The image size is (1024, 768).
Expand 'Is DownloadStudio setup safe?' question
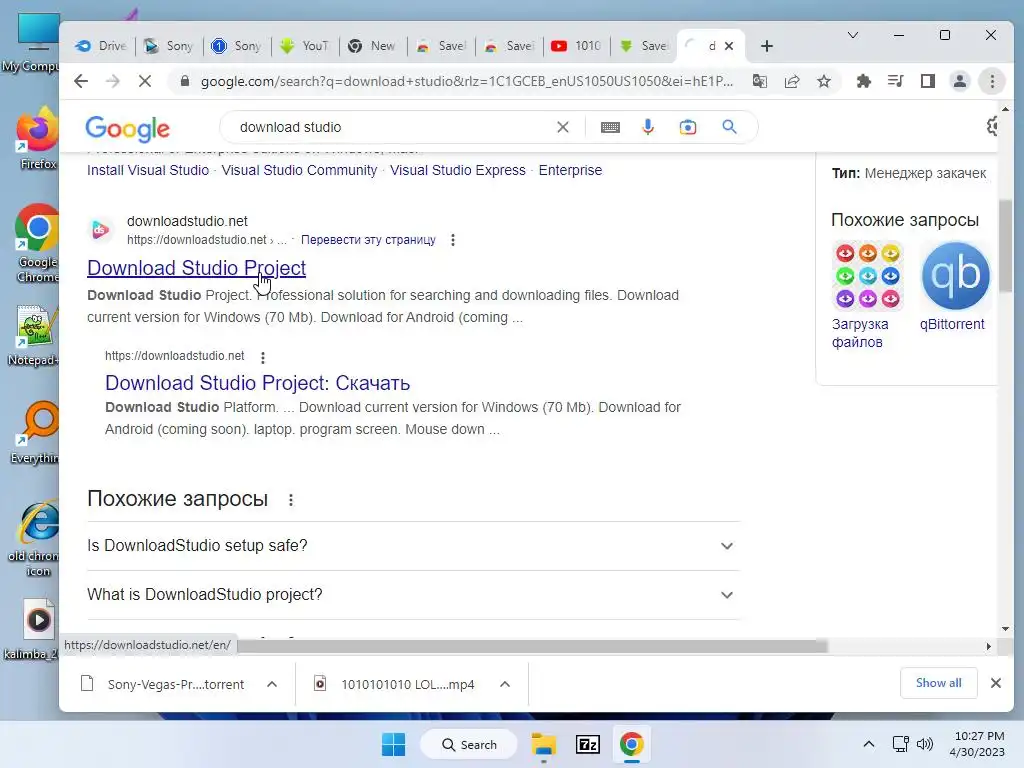pos(413,546)
